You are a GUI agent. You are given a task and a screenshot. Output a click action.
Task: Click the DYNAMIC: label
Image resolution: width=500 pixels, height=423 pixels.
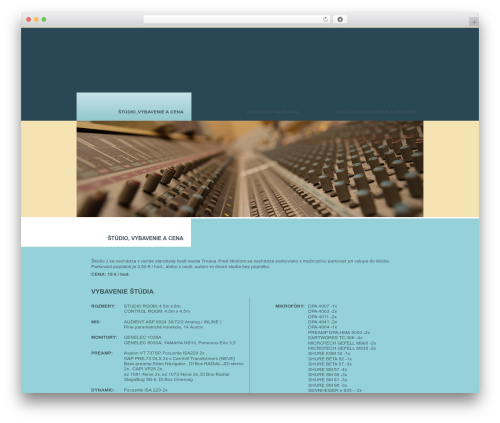click(103, 390)
